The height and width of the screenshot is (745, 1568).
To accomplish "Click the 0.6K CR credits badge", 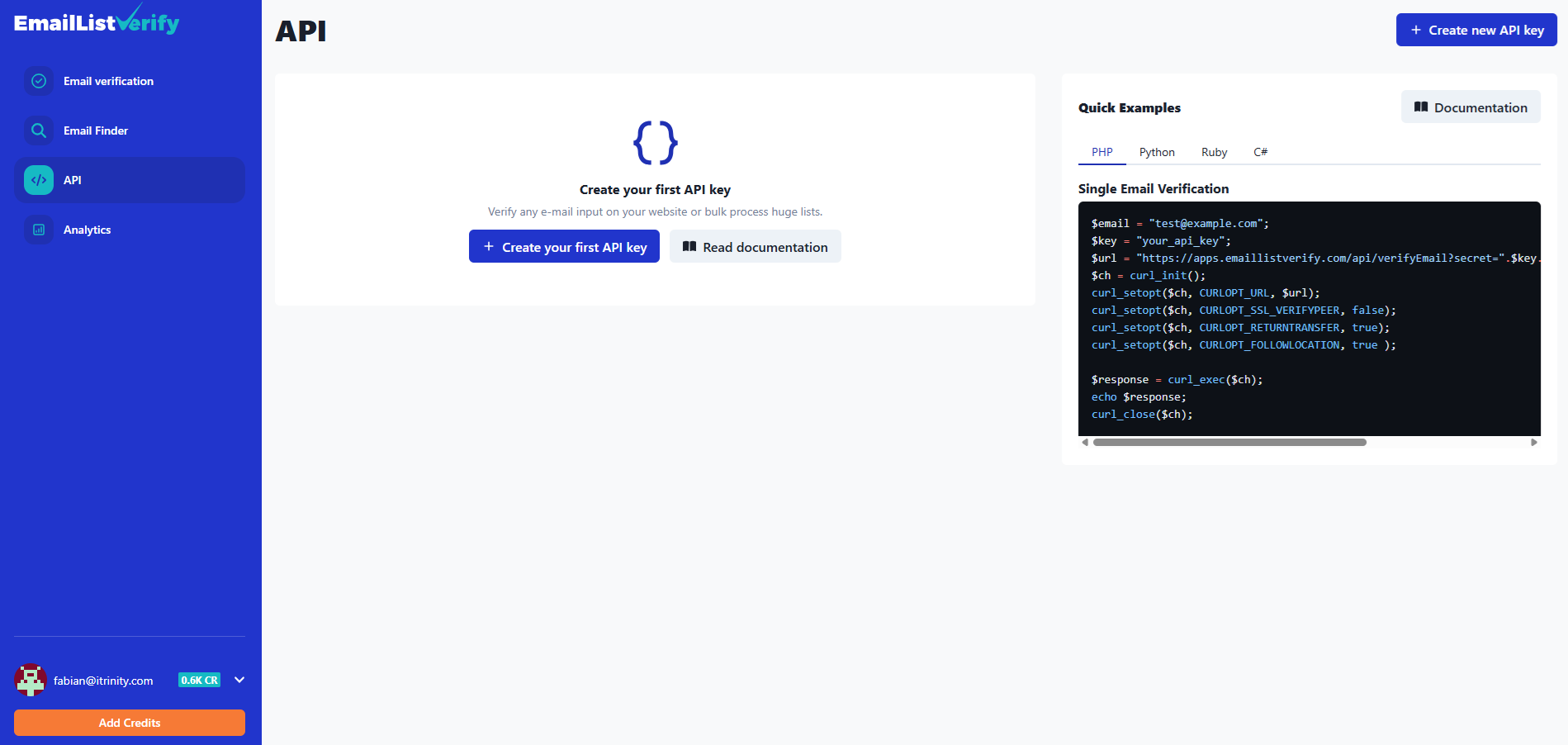I will 200,681.
